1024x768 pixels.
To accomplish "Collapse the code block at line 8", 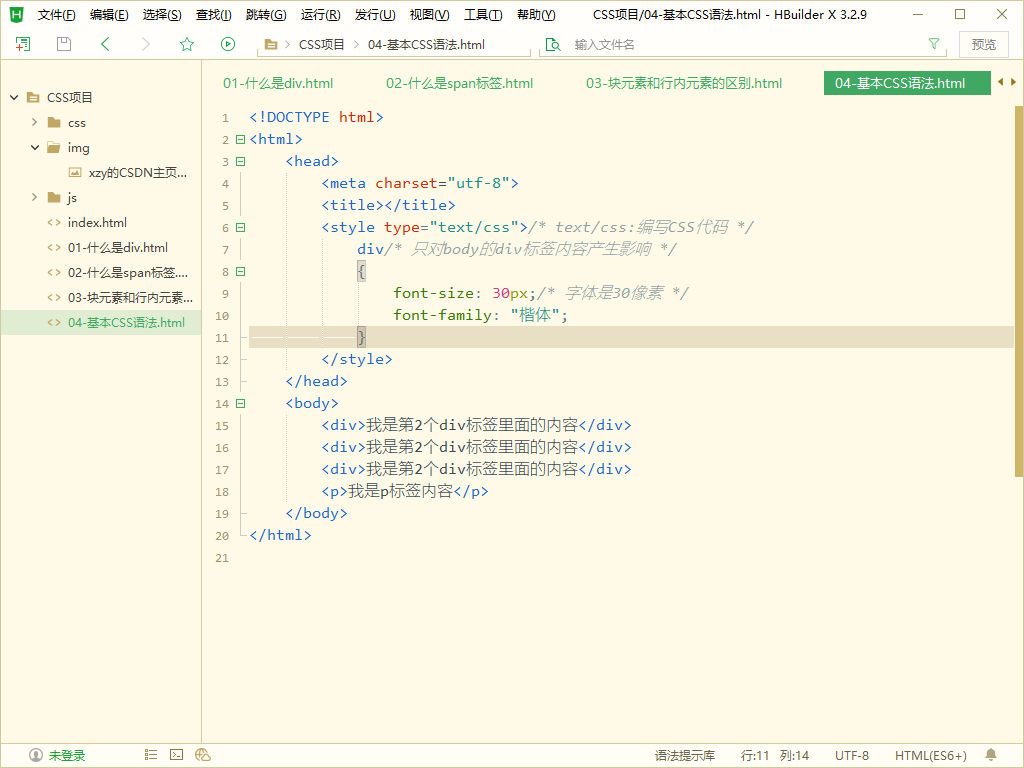I will tap(240, 271).
